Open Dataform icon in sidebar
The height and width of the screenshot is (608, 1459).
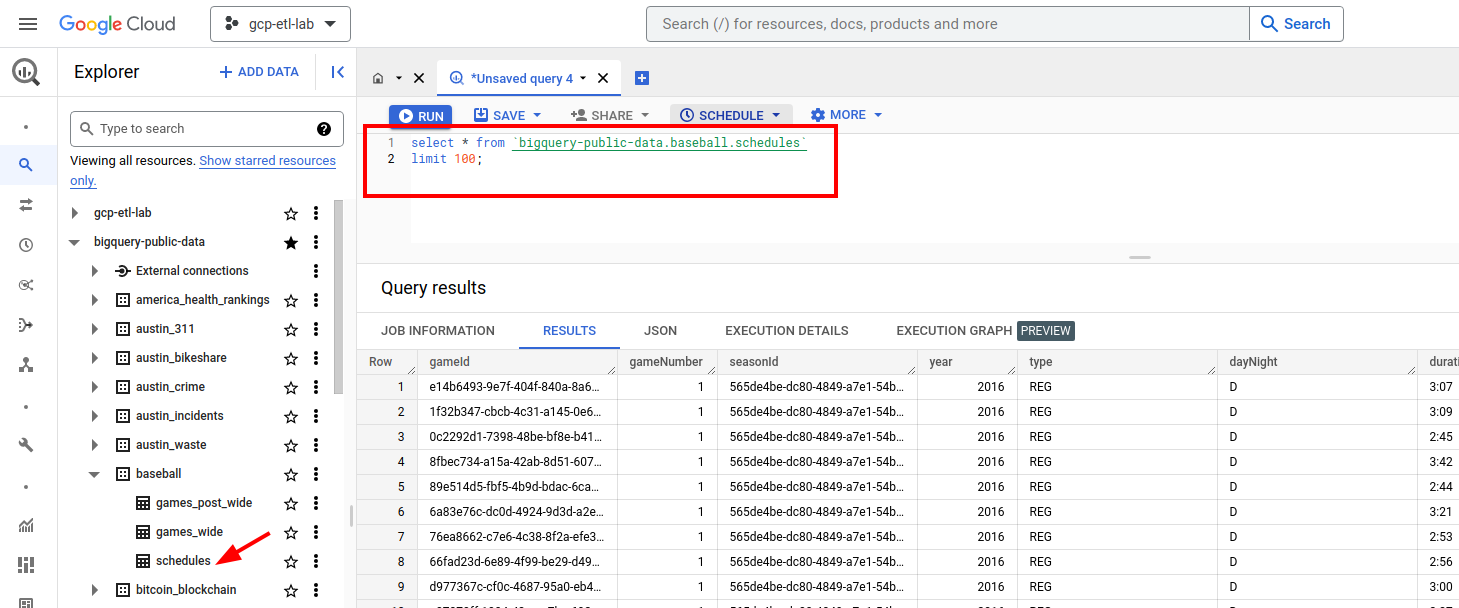point(26,325)
